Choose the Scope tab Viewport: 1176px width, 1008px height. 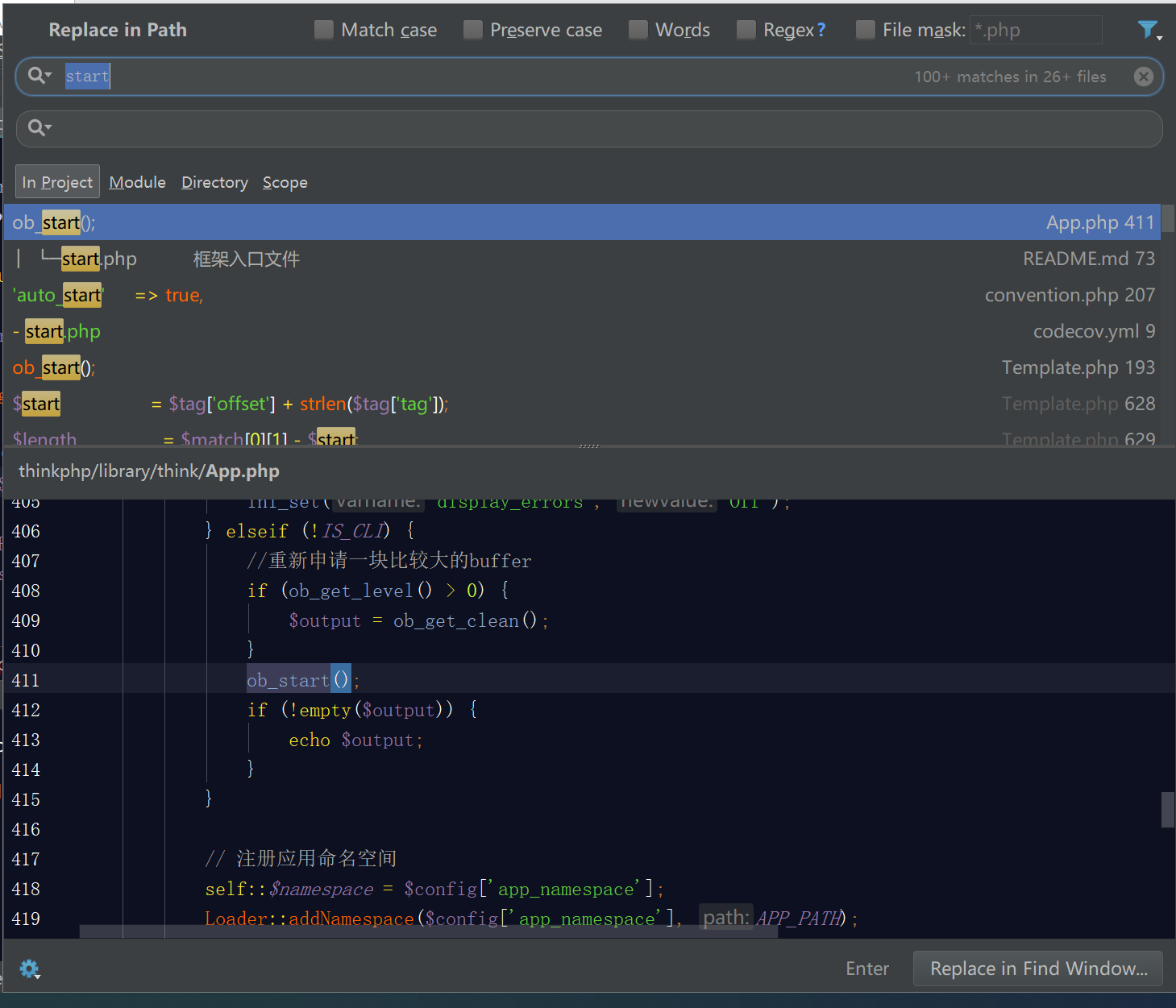pos(285,182)
